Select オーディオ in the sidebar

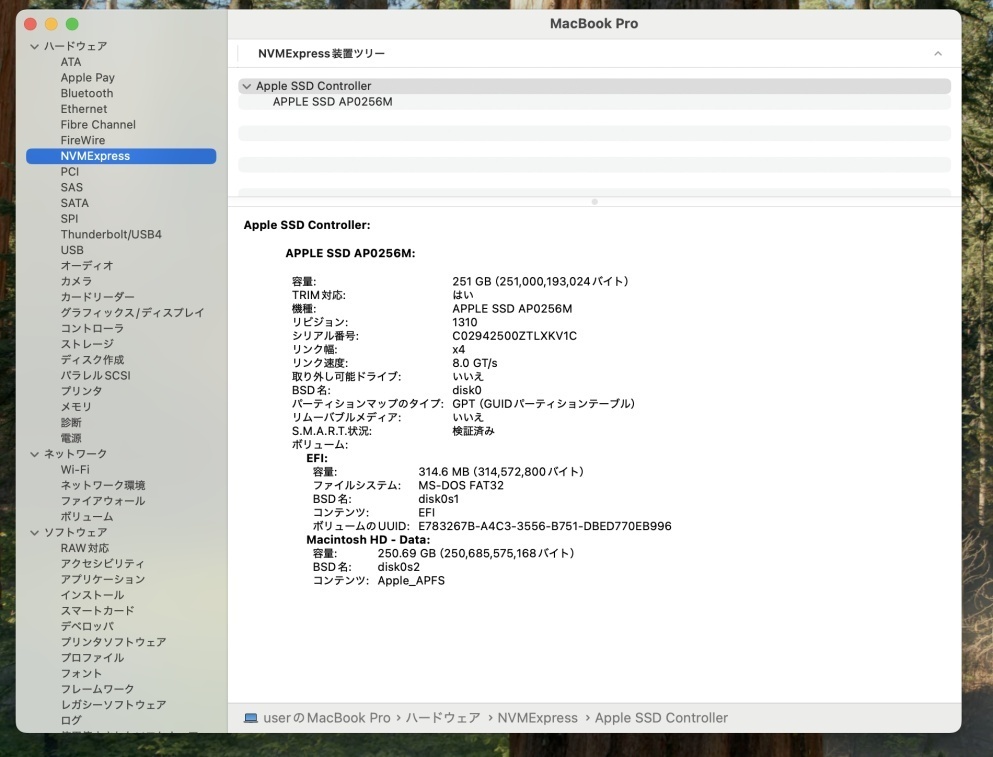point(87,266)
